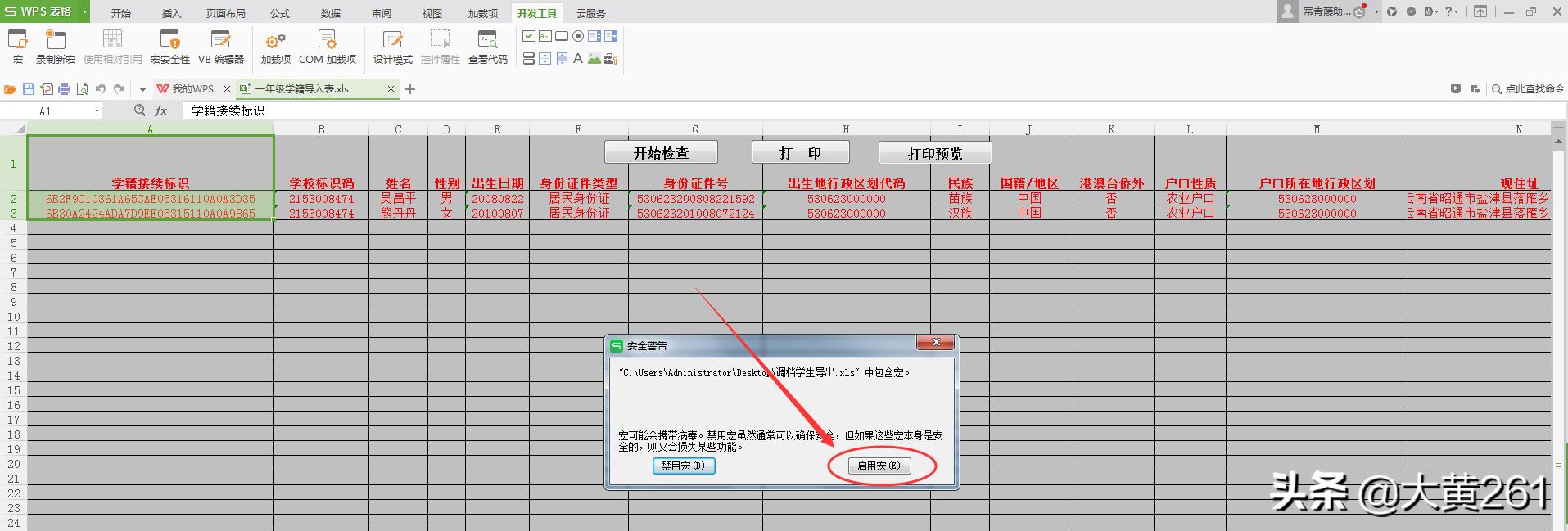Close the 一年级学籍导入表.xls tab
The image size is (1568, 531).
click(x=391, y=89)
